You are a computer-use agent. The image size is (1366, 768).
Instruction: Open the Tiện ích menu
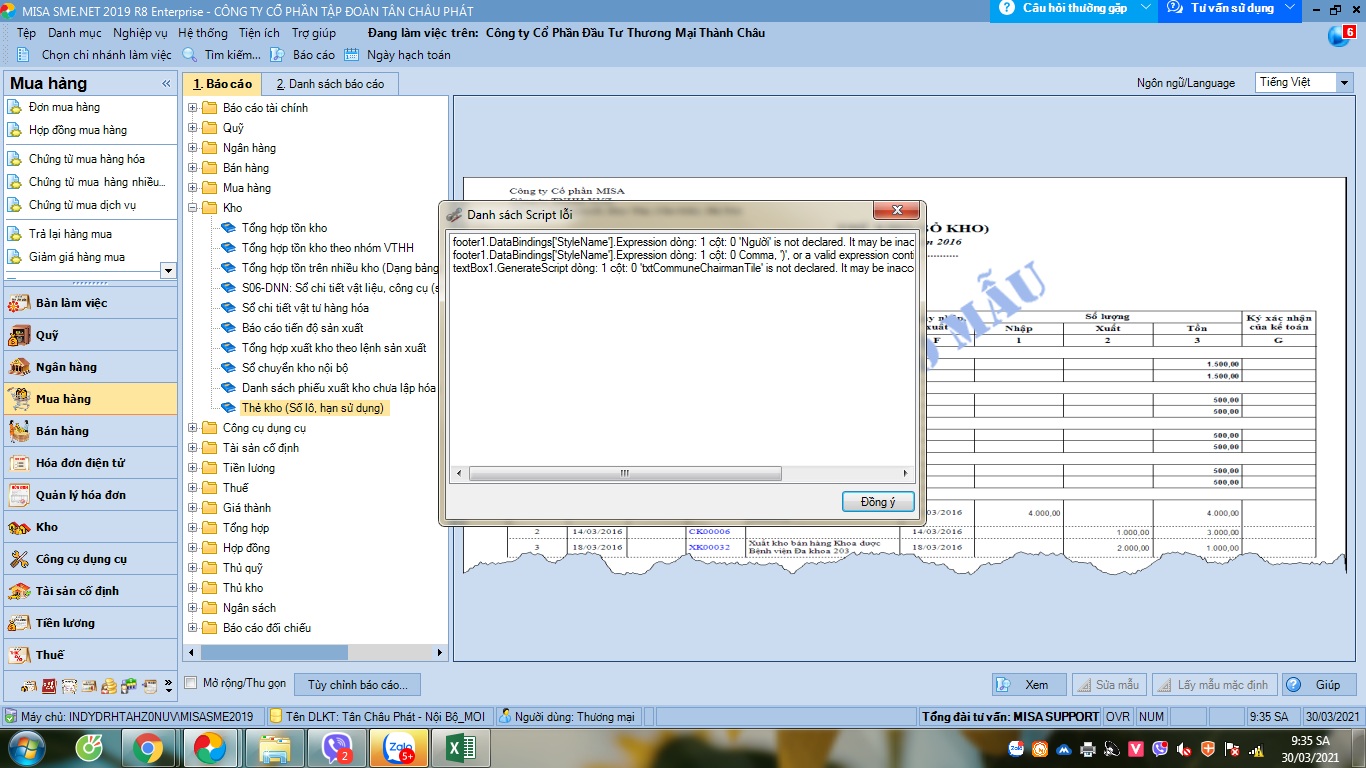(x=259, y=33)
